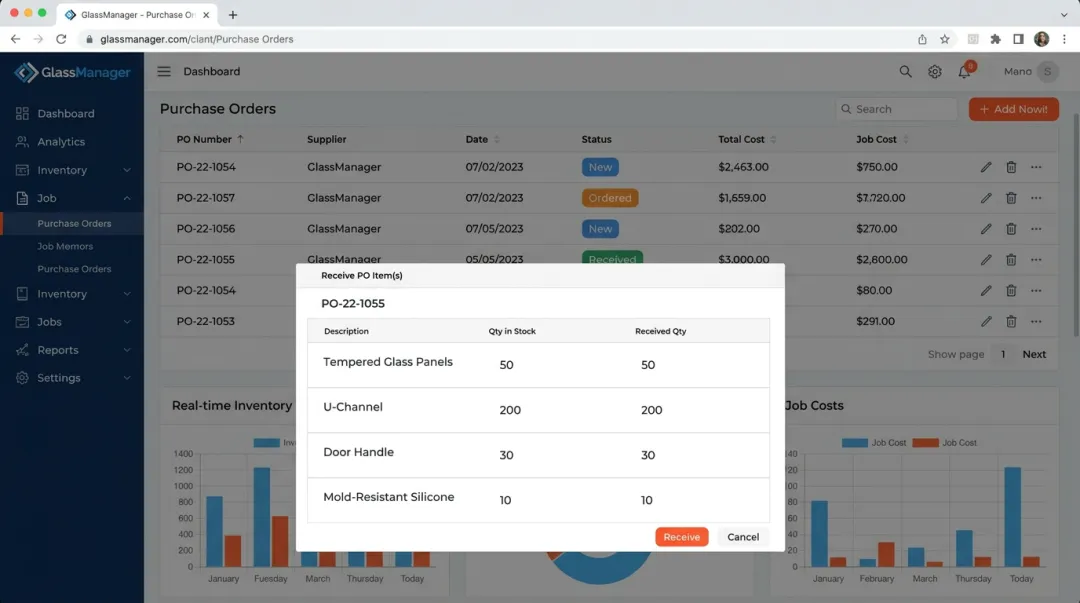
Task: Click Tempered Glass Panels received qty 50
Action: pyautogui.click(x=647, y=365)
